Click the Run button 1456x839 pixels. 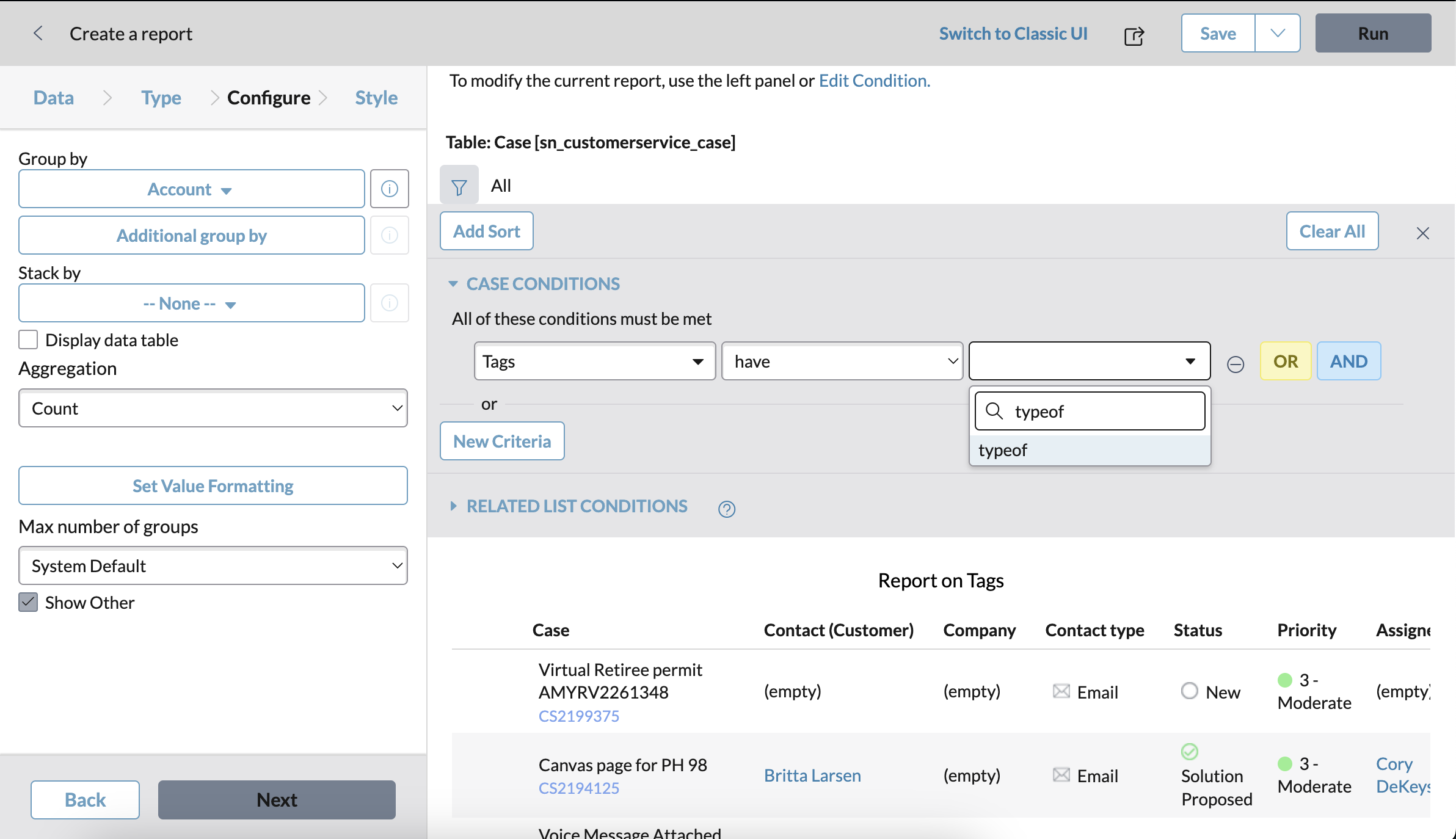click(1372, 33)
